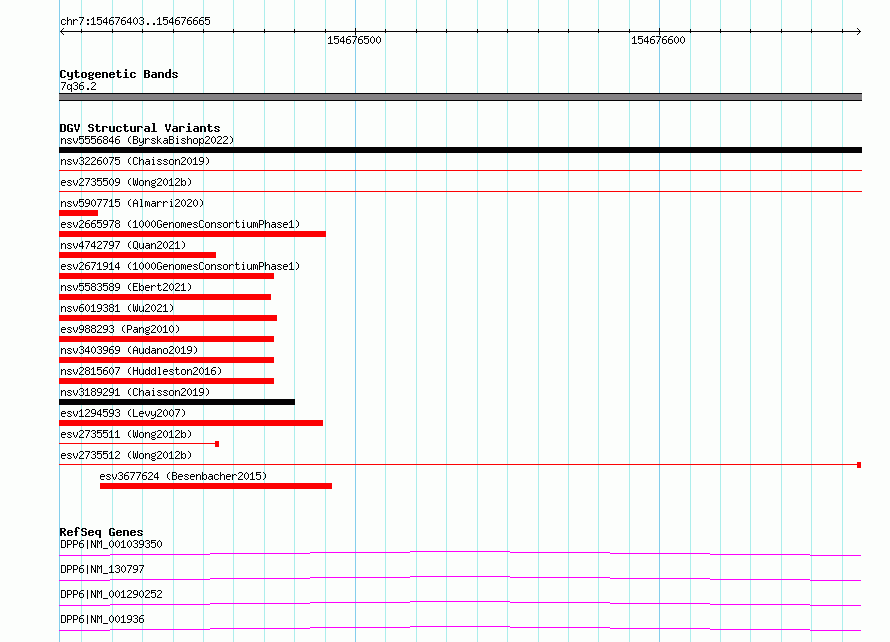Click the 7q36.2 band label
The image size is (890, 642).
78,86
